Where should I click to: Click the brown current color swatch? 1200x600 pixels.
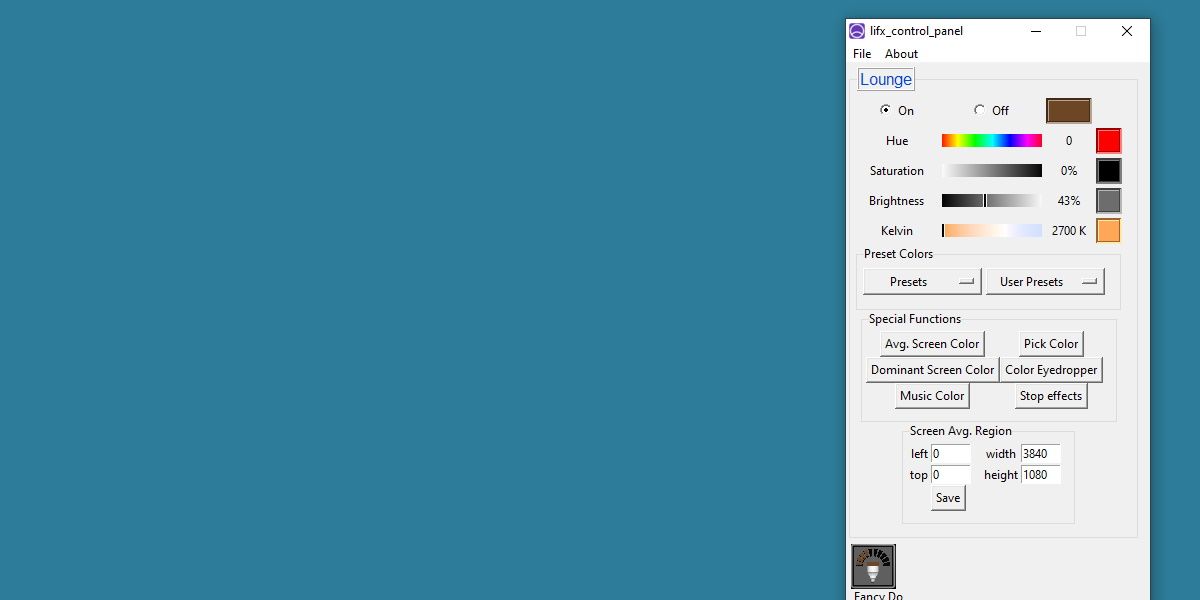click(1068, 111)
